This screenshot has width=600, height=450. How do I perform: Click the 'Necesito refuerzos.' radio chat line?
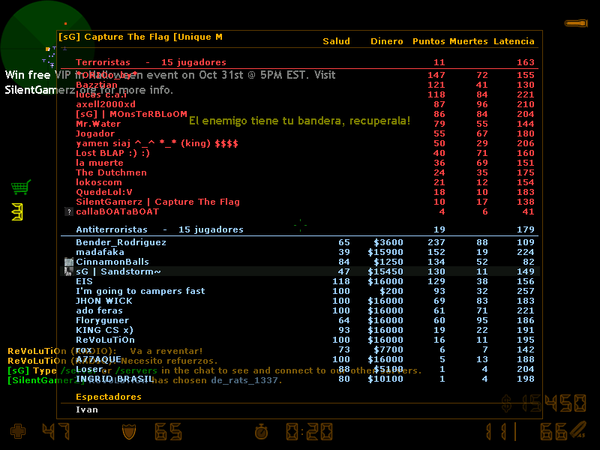click(x=112, y=361)
